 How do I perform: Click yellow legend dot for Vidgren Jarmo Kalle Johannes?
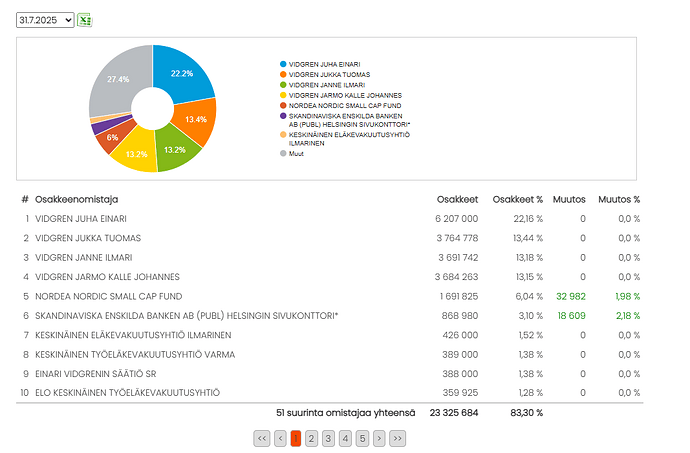[283, 95]
